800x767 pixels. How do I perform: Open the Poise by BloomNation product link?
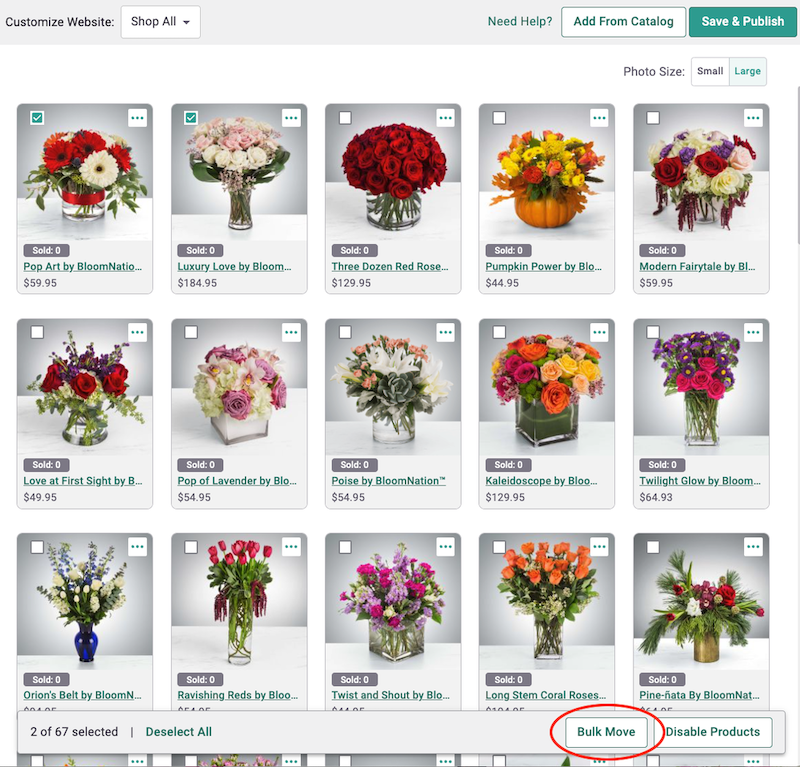[x=388, y=481]
